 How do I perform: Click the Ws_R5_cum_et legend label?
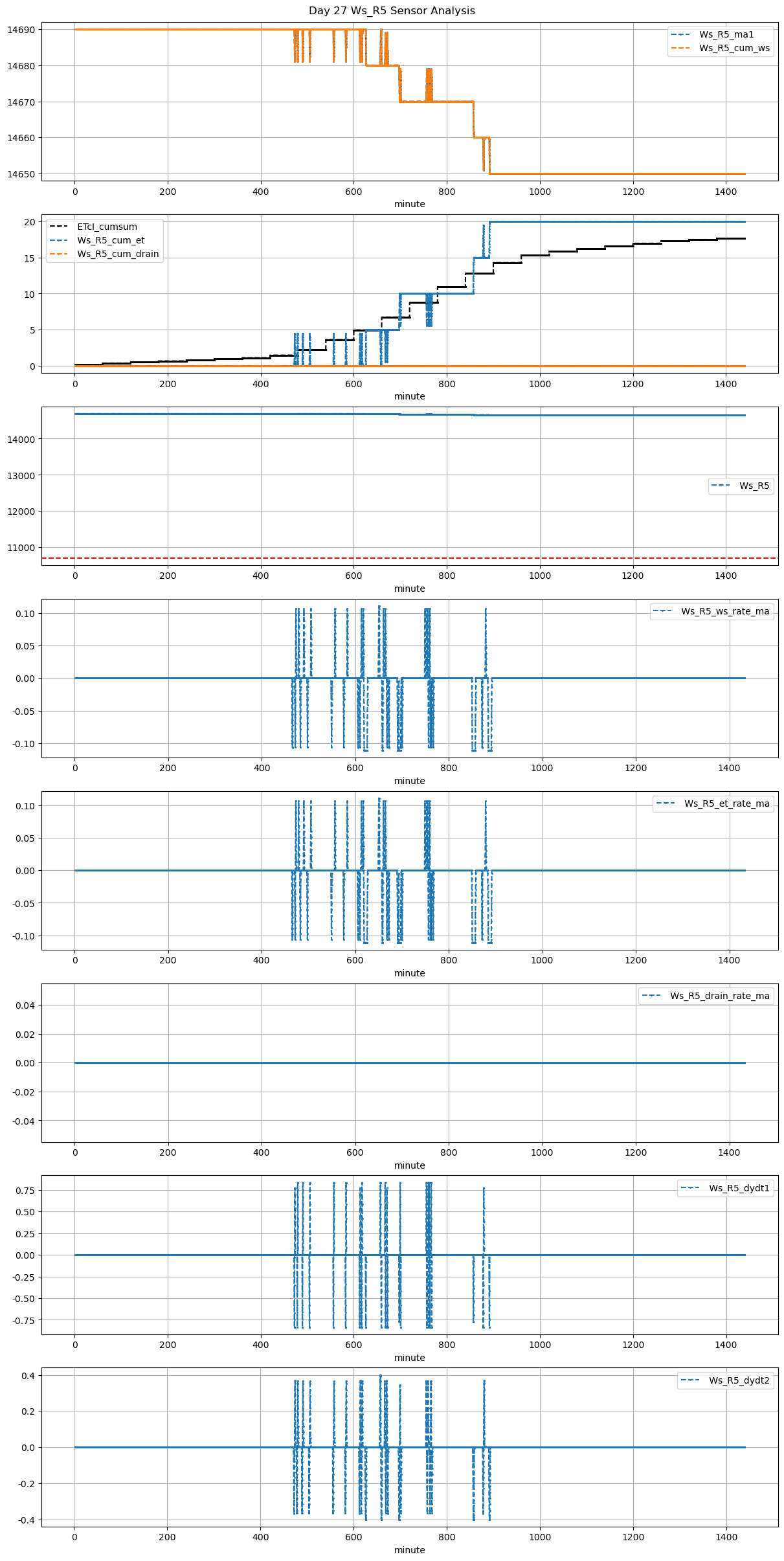click(111, 240)
